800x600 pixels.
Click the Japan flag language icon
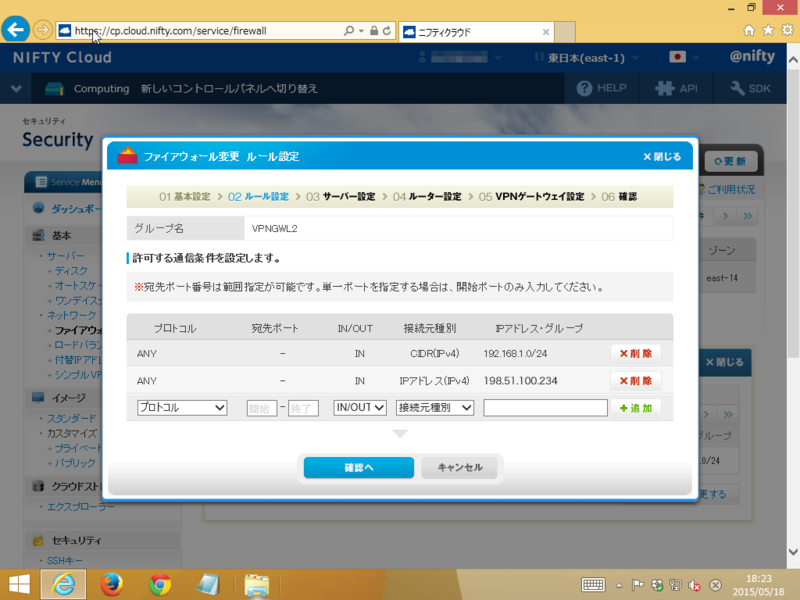[x=678, y=57]
